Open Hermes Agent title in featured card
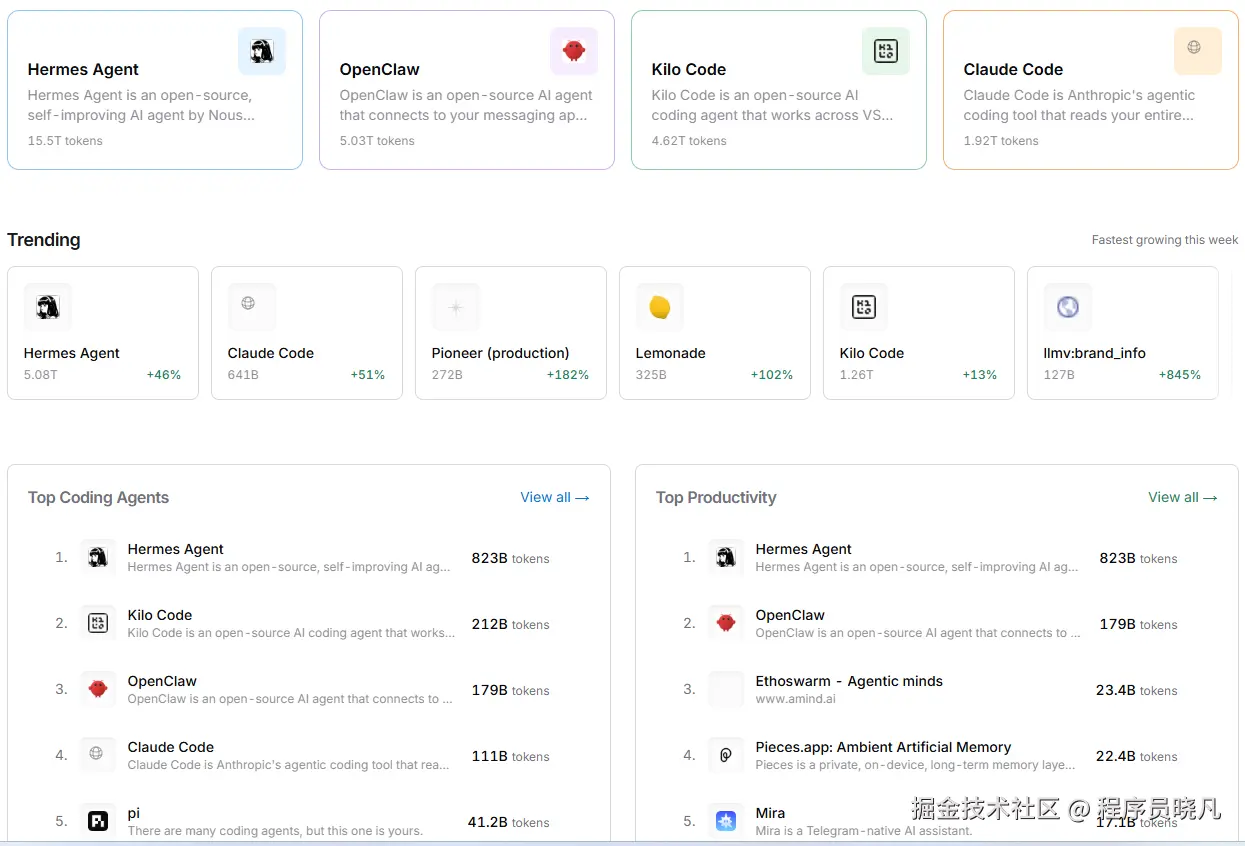1245x846 pixels. (83, 69)
